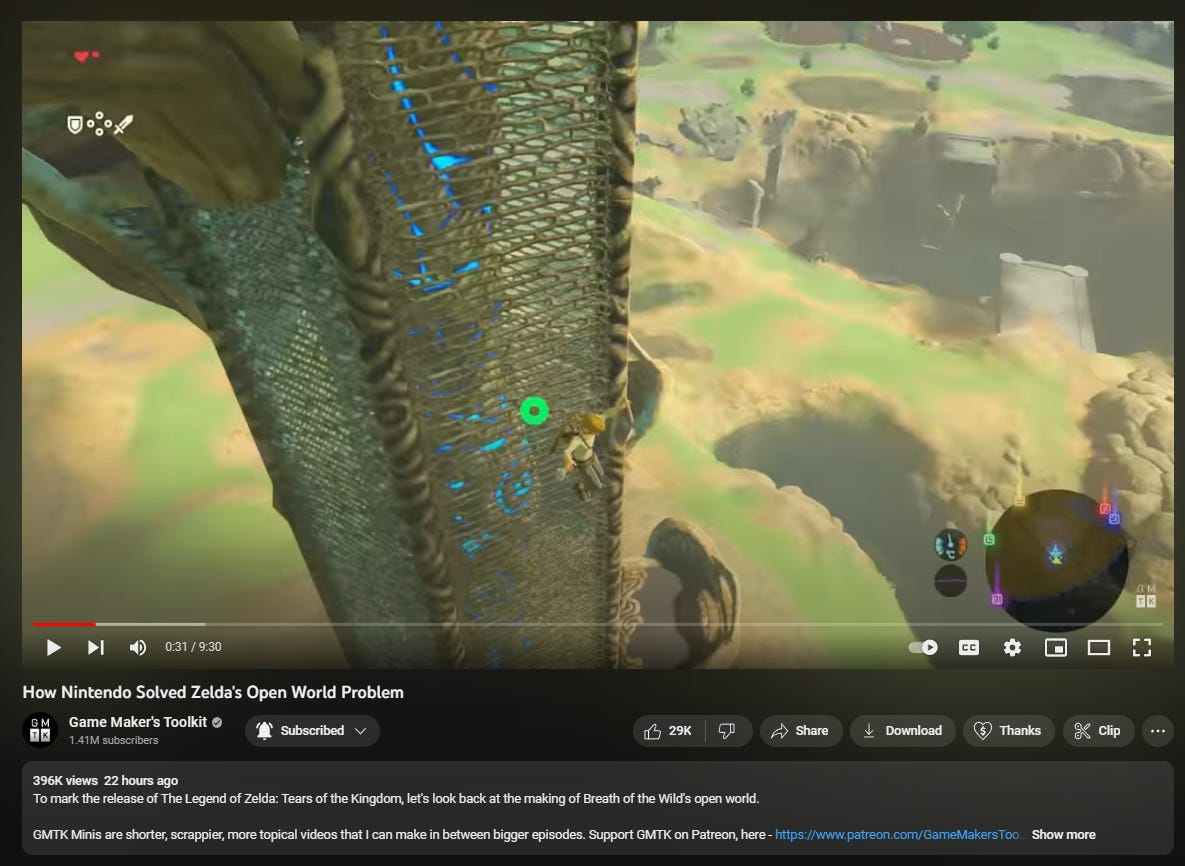
Task: Turn on closed captions
Action: pos(968,648)
